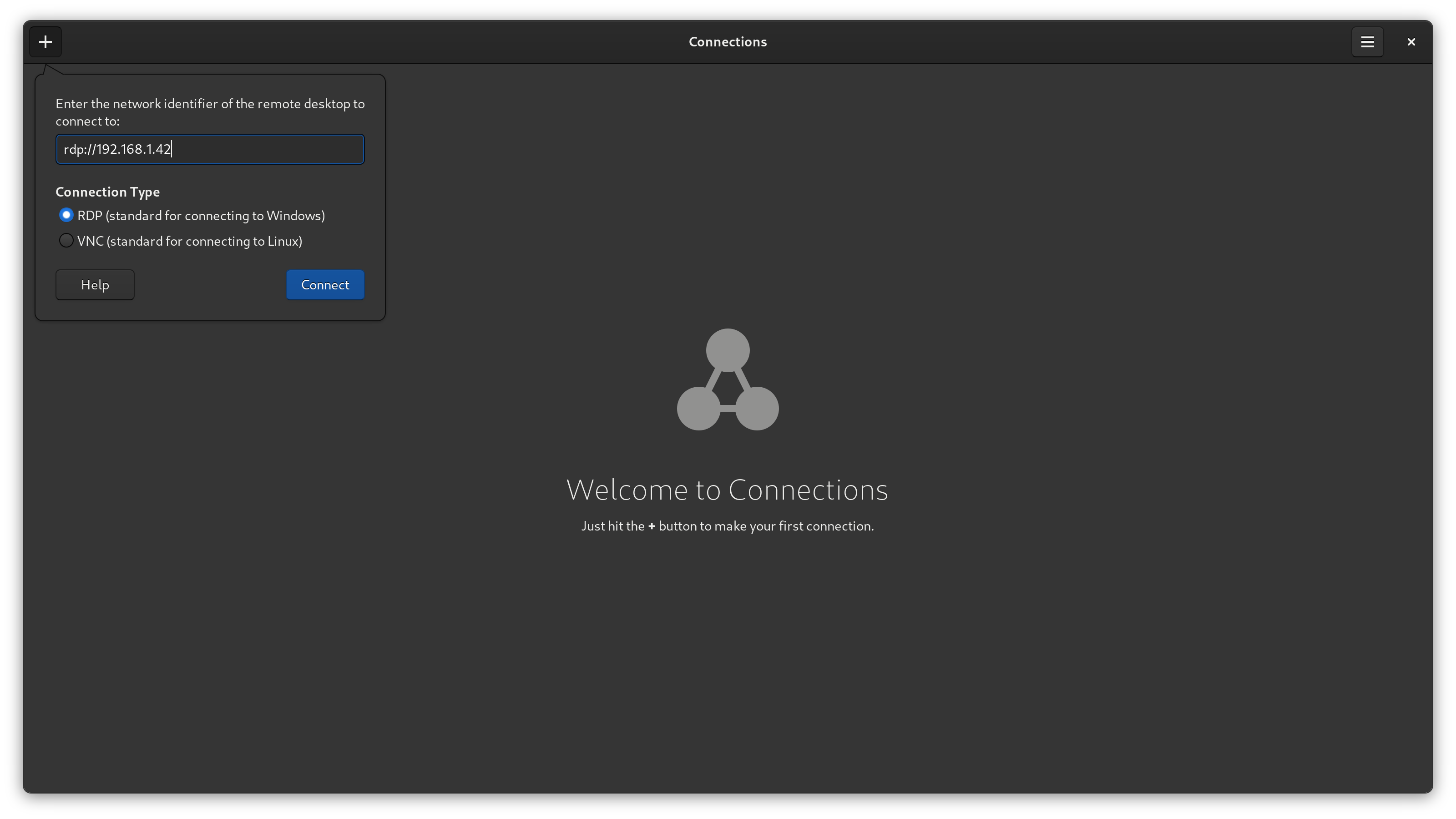Viewport: 1456px width, 819px height.
Task: Close the Connections window
Action: [x=1411, y=41]
